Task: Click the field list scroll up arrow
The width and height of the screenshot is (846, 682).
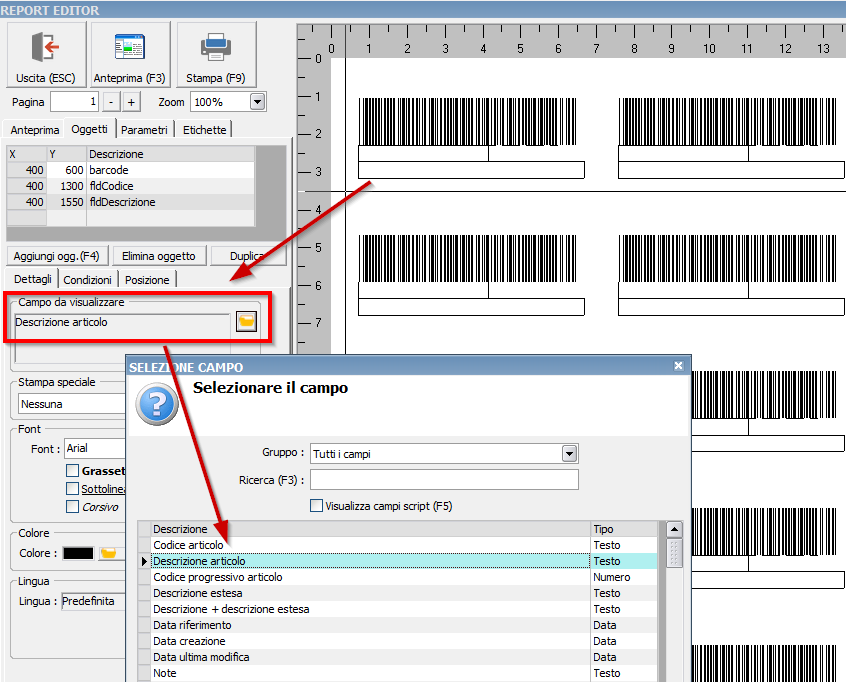Action: tap(674, 529)
